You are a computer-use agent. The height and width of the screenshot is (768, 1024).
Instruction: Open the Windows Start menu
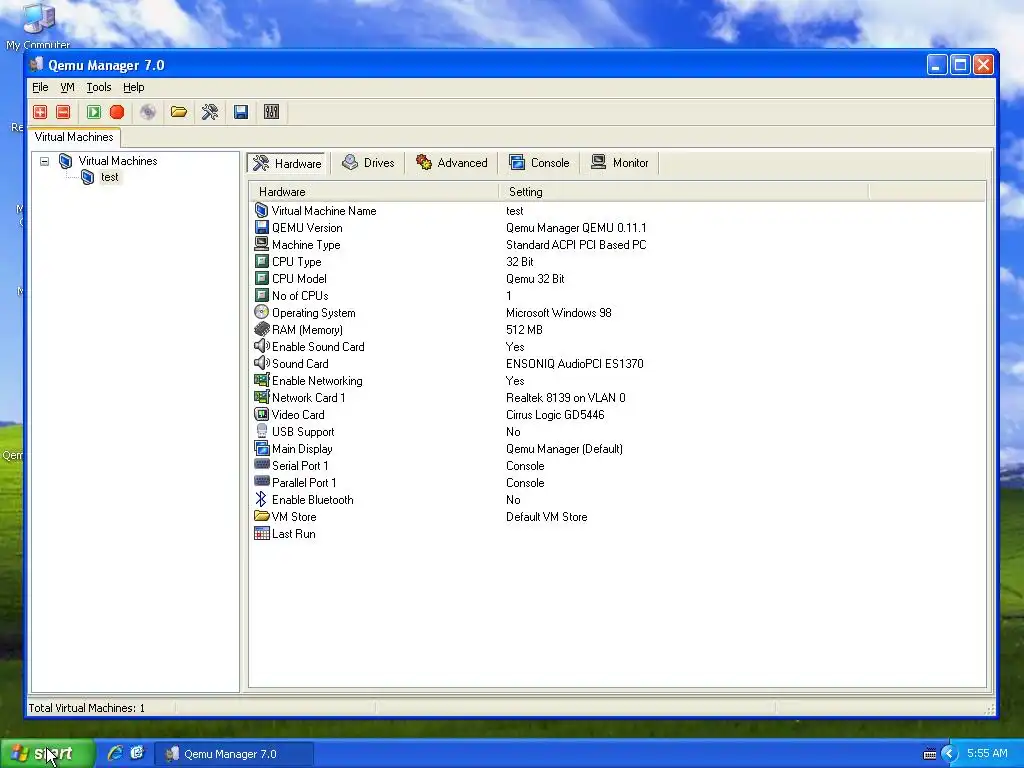[x=47, y=754]
